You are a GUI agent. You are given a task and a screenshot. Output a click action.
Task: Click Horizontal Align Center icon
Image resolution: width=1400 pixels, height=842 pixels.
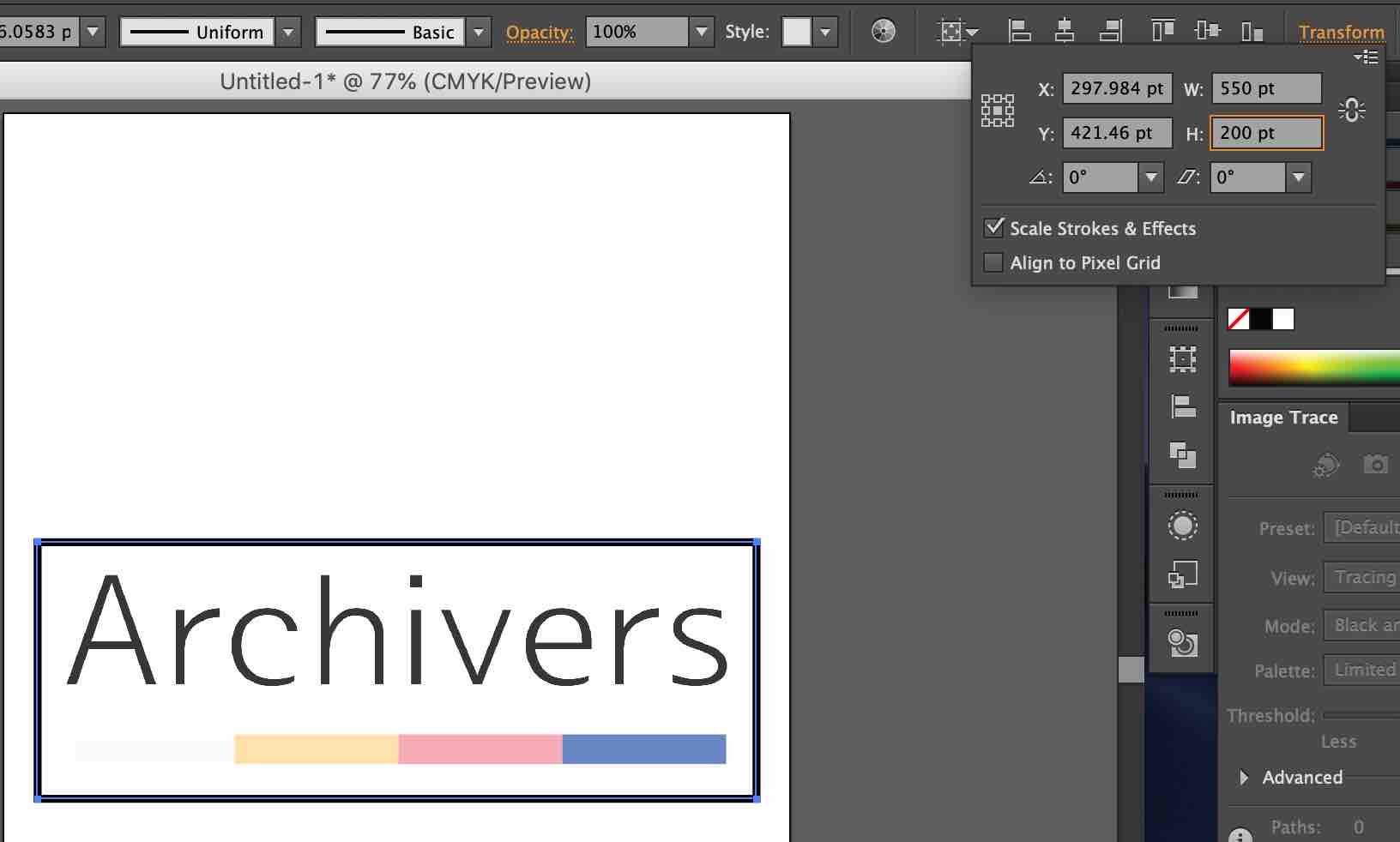click(x=1065, y=32)
